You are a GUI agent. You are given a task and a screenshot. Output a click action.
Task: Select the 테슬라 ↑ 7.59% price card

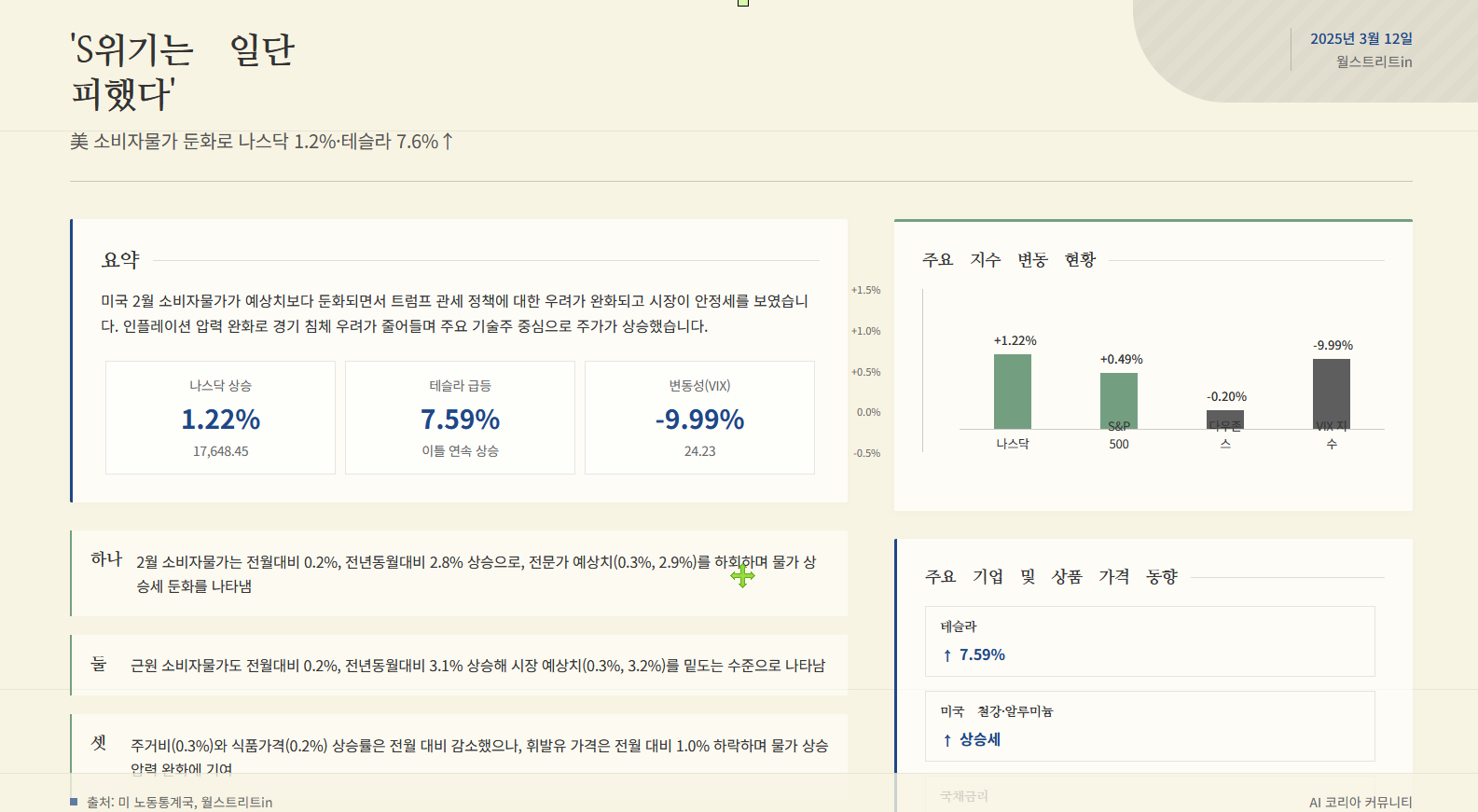(1150, 641)
